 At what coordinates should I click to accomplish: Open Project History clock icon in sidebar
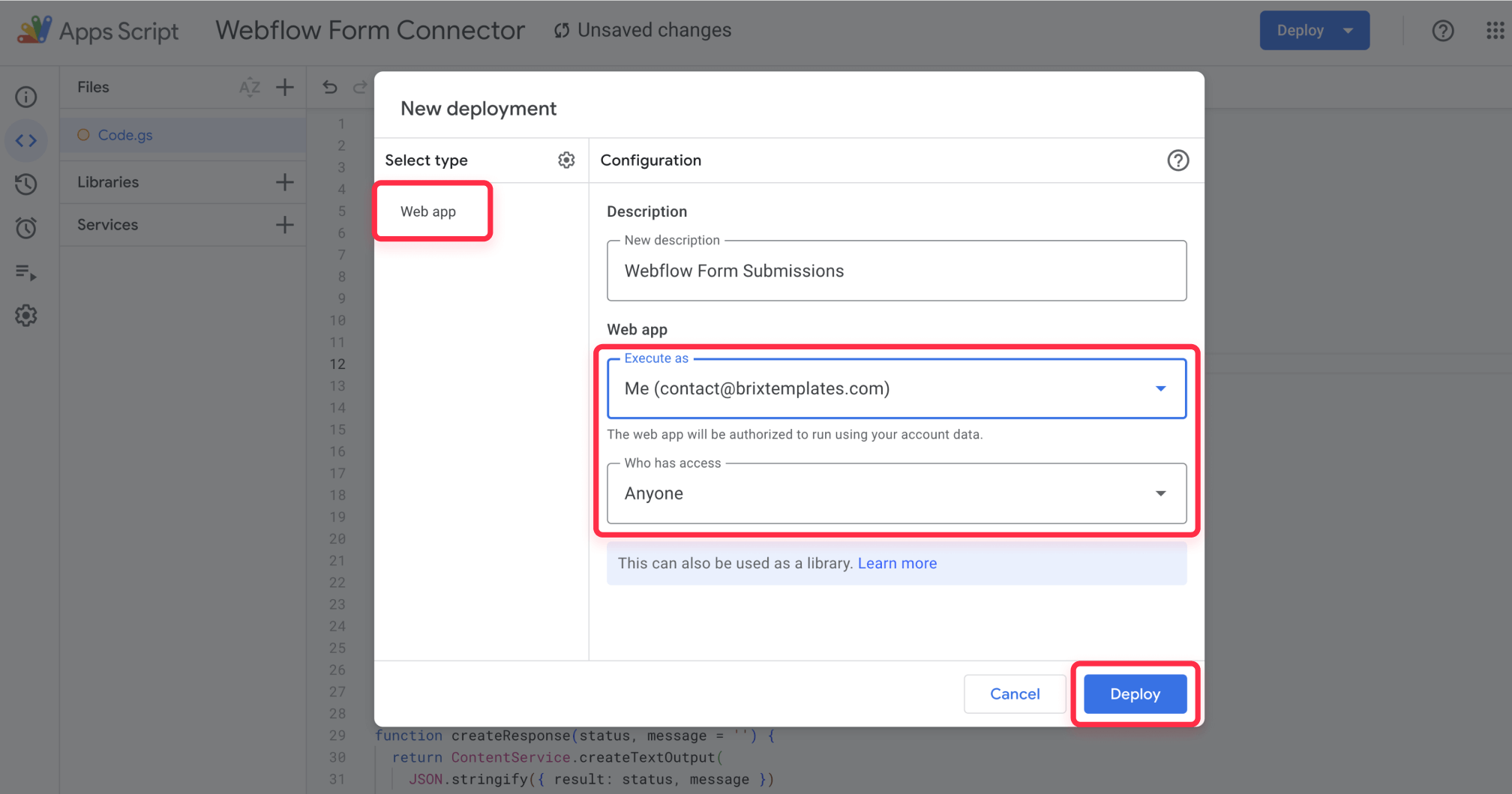pos(26,184)
